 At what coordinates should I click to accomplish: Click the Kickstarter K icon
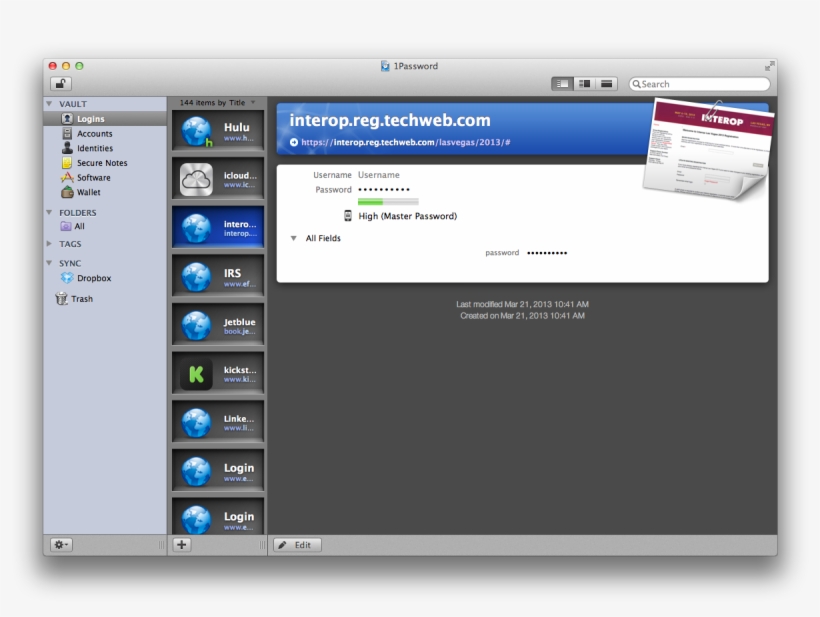click(196, 374)
